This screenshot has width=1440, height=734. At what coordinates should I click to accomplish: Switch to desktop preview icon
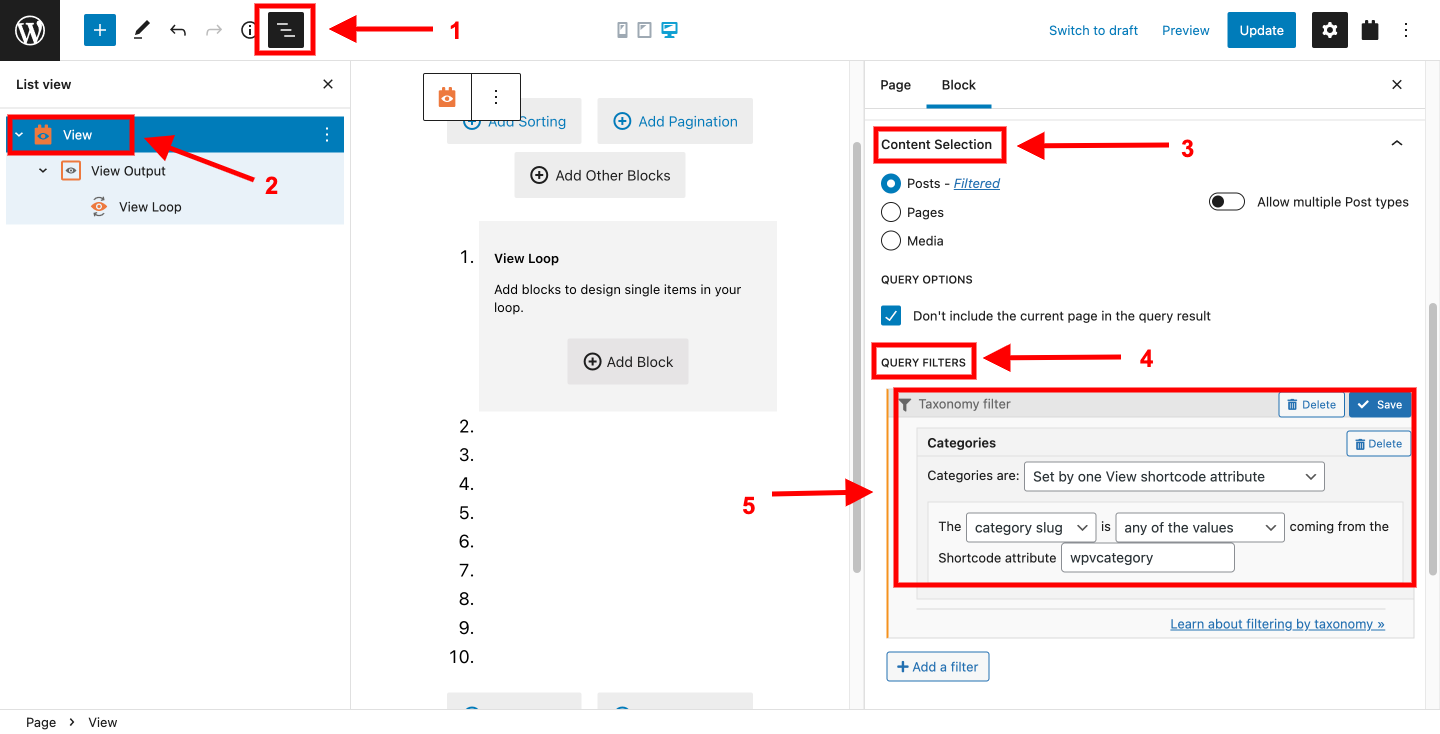coord(669,30)
